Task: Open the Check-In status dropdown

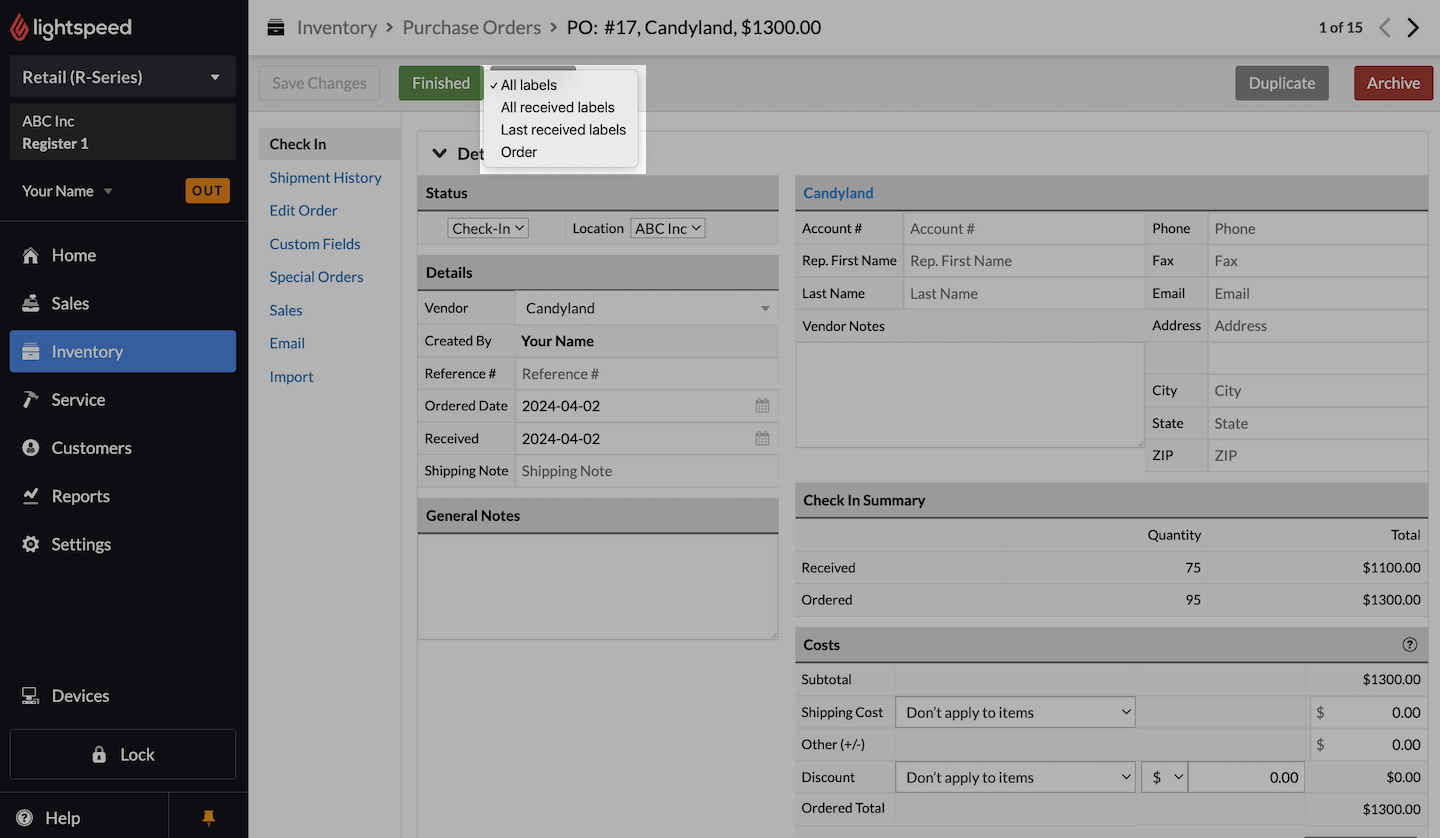Action: (488, 229)
